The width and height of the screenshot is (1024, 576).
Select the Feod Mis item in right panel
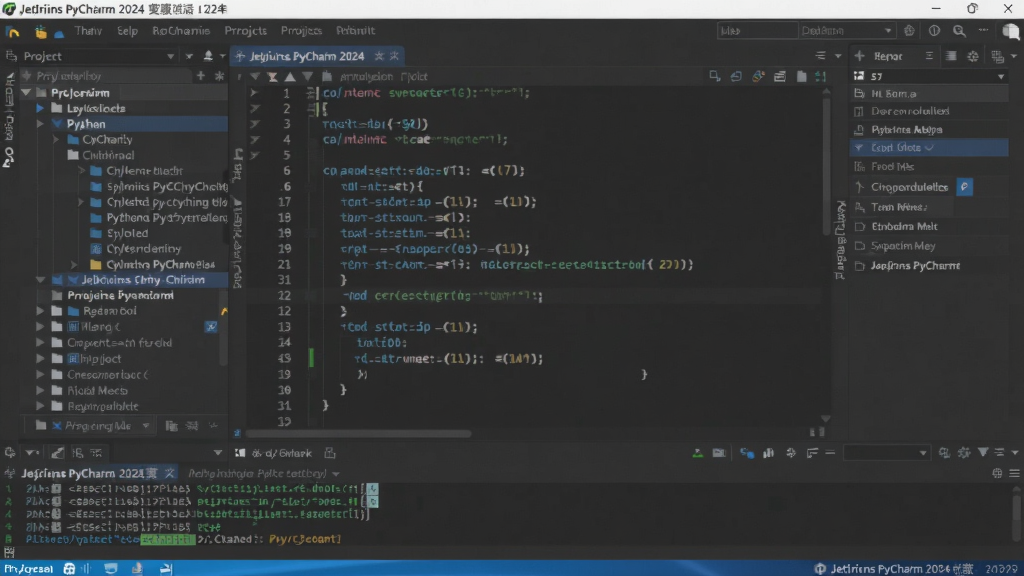929,167
